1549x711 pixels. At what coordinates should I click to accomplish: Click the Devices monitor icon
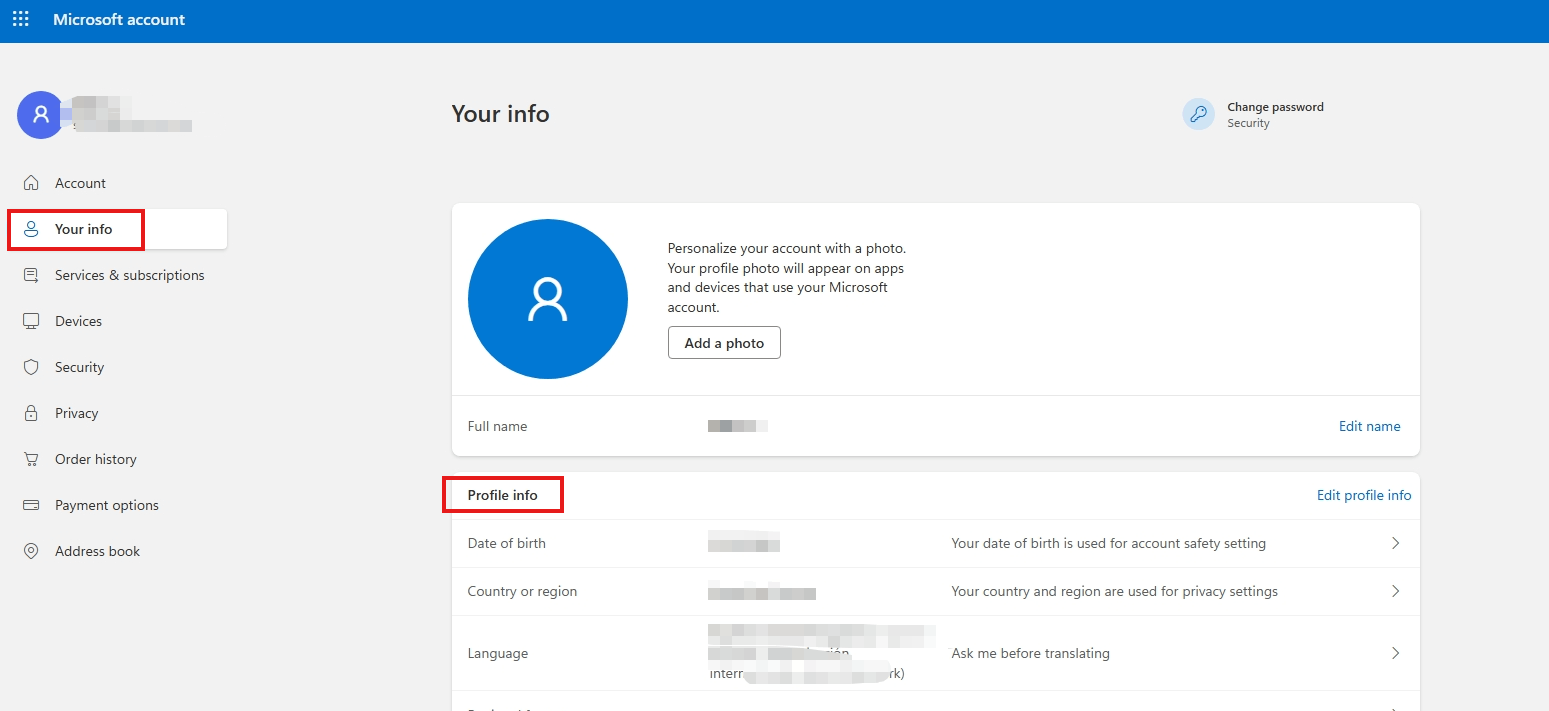pos(31,321)
